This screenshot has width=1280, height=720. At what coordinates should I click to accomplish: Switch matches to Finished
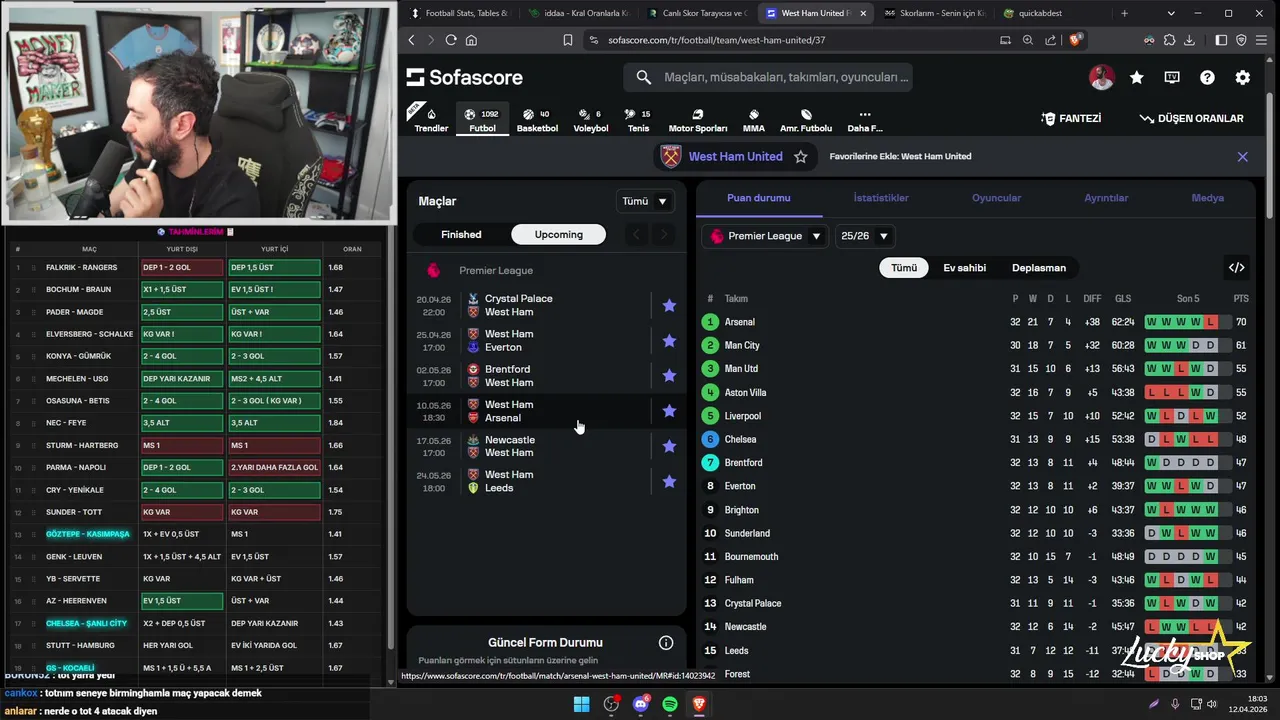(461, 234)
